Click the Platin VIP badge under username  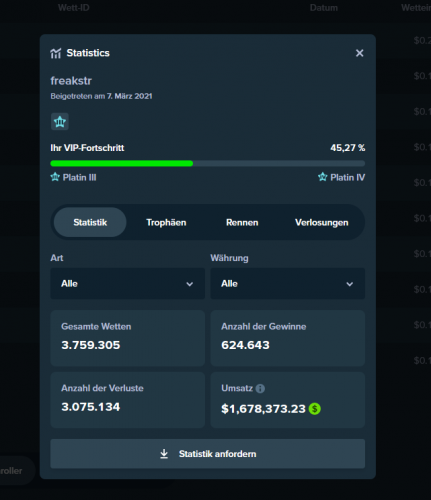(60, 121)
